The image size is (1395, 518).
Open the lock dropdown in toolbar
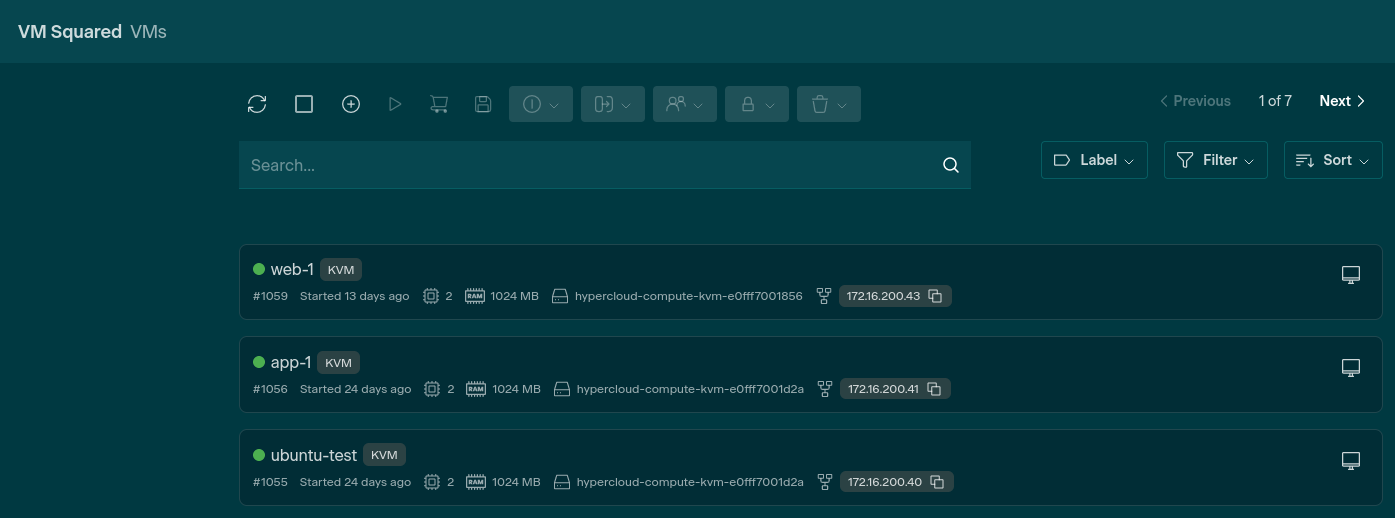[757, 104]
